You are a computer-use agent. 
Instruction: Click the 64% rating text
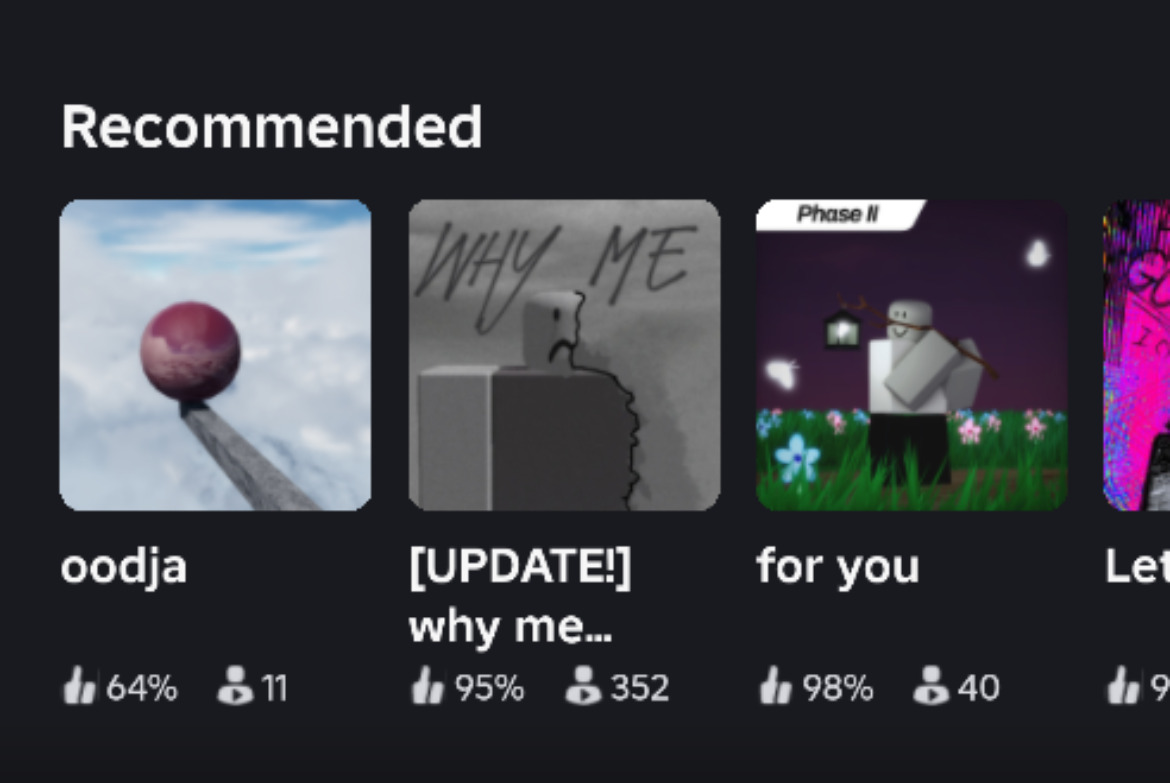point(142,687)
